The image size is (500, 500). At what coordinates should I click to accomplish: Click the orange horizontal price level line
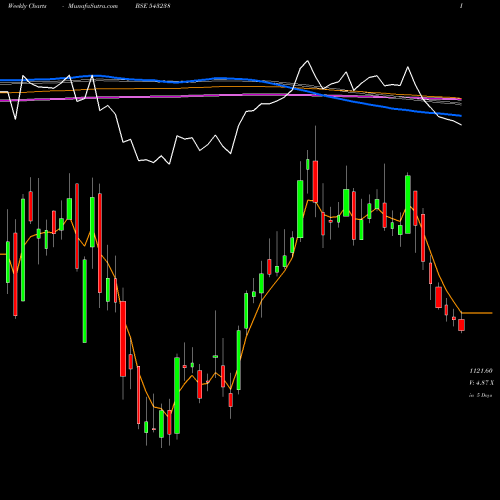click(477, 313)
